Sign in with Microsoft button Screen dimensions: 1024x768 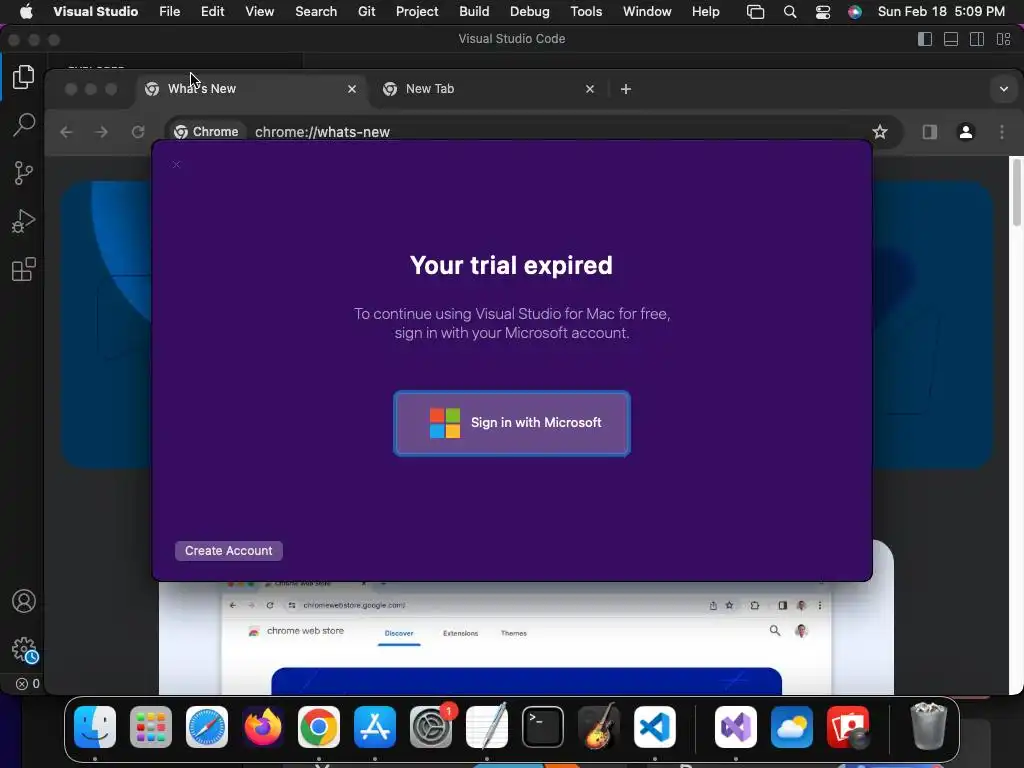512,423
